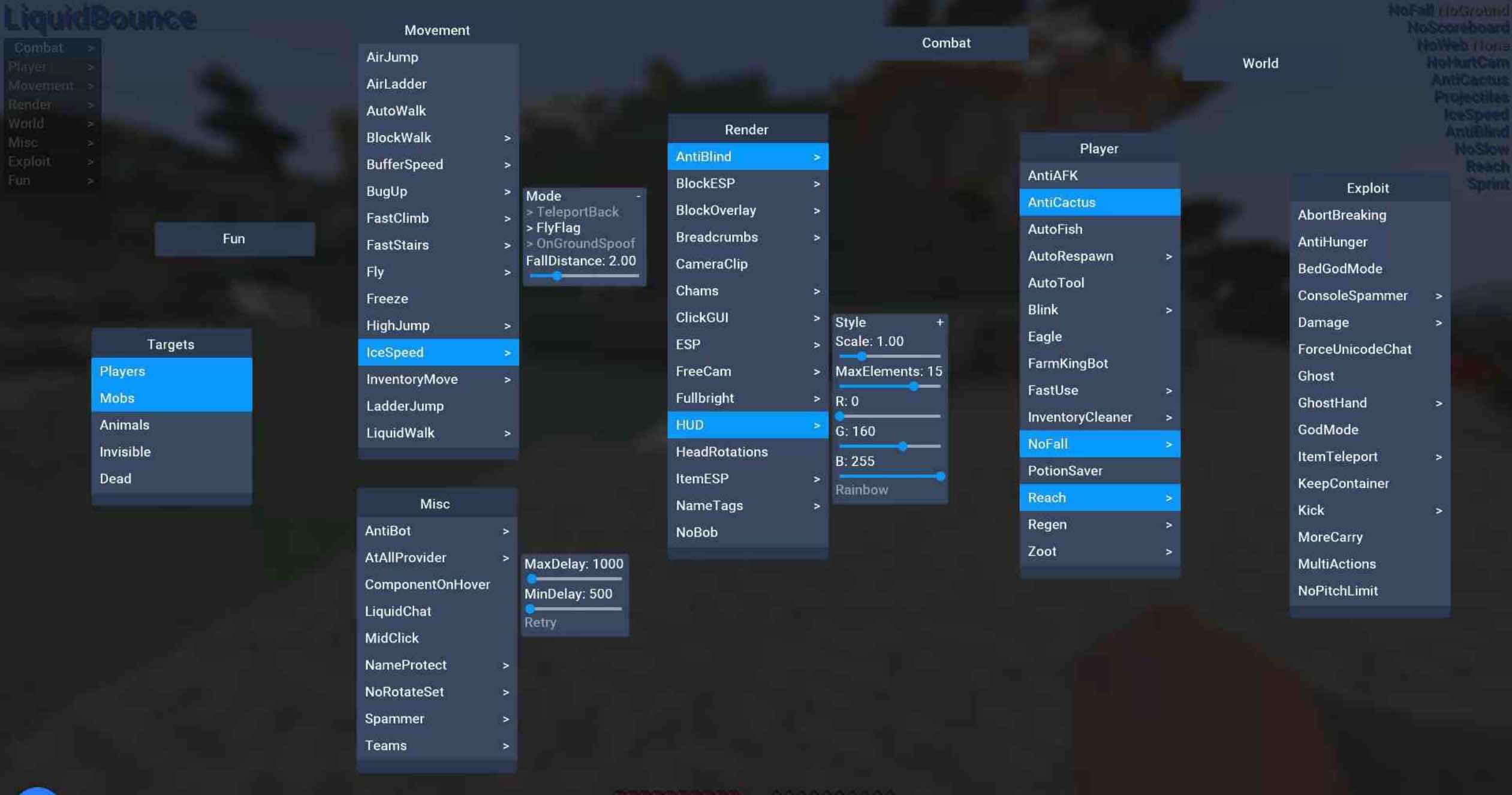Screen dimensions: 1512x795
Task: Open Exploit category in top-left menu
Action: coord(50,162)
